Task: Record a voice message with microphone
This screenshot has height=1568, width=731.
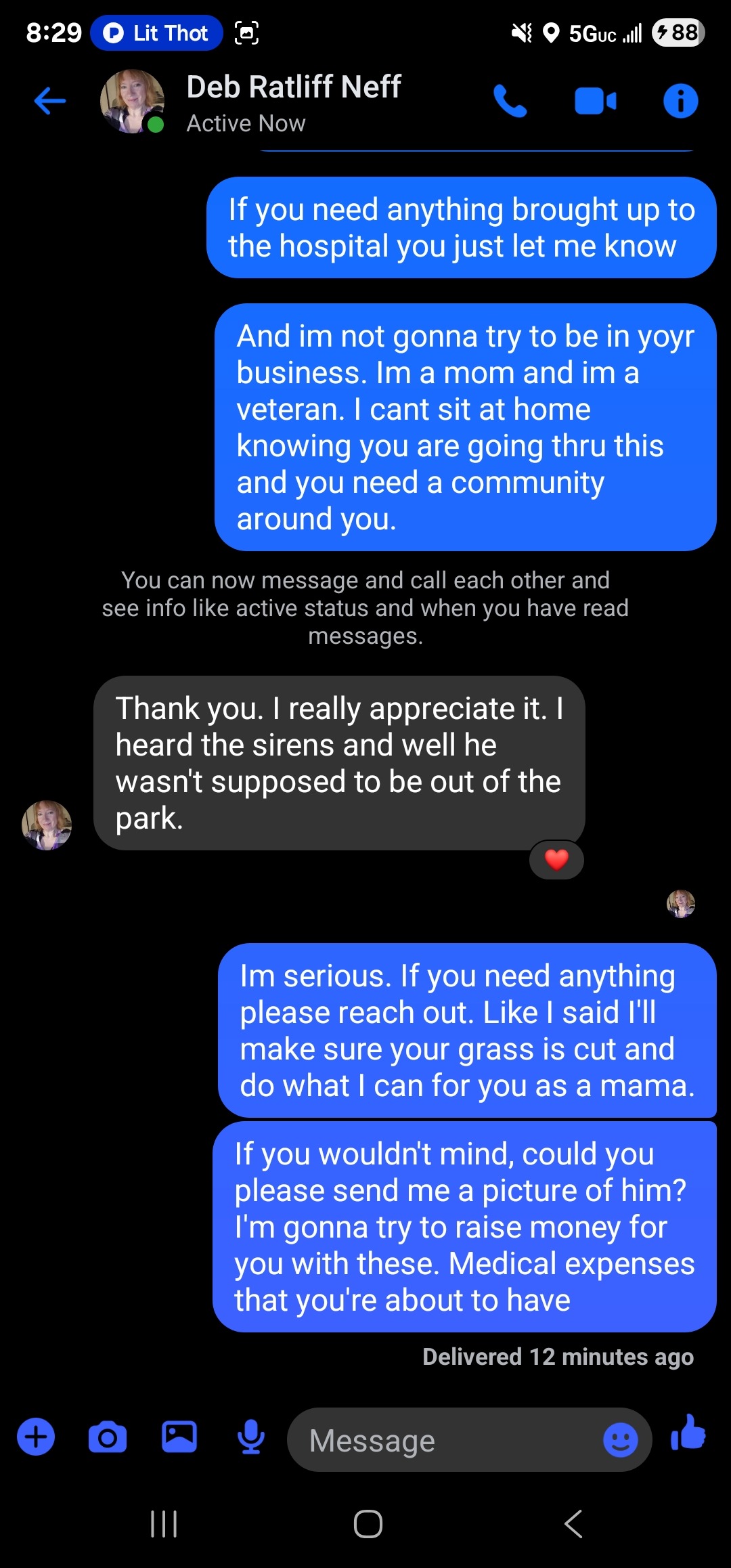Action: click(251, 1437)
